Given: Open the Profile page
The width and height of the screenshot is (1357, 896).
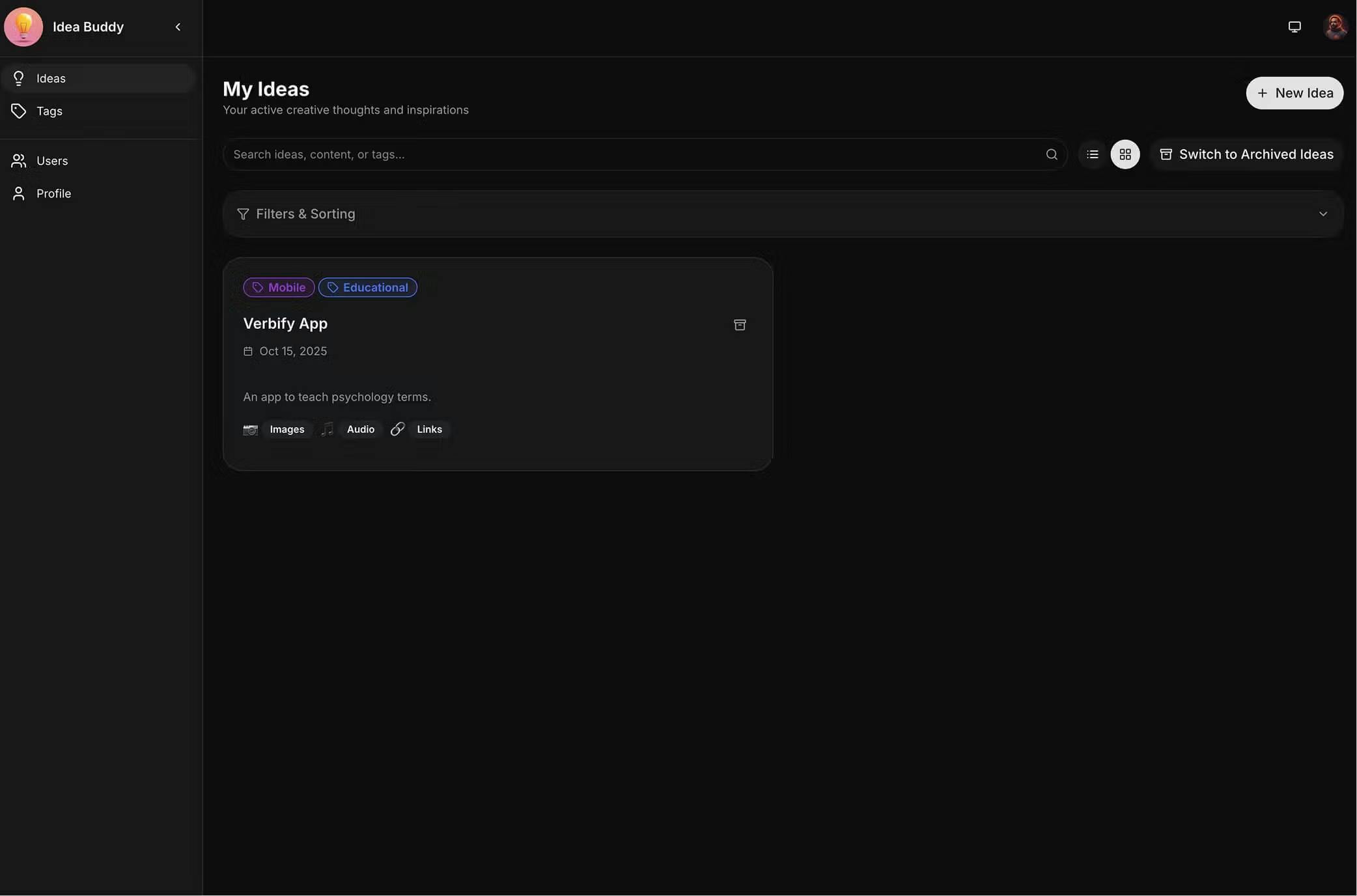Looking at the screenshot, I should (53, 193).
